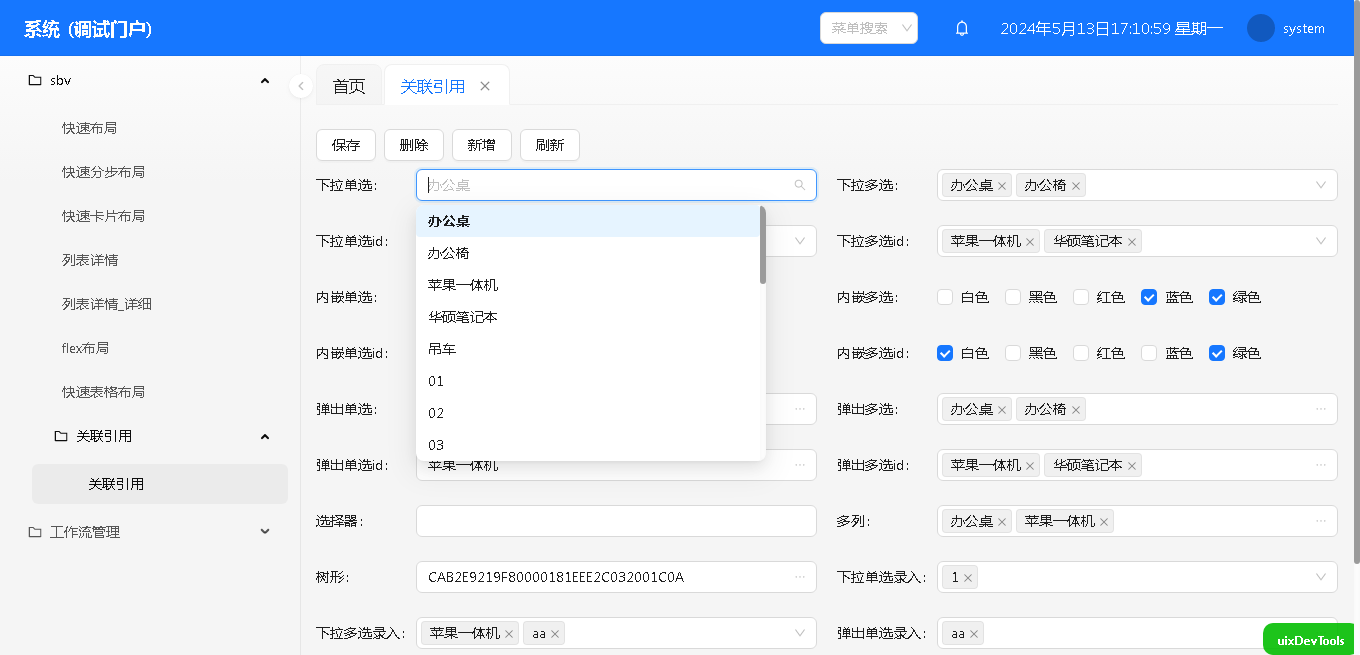
Task: Click the 保存 button
Action: 346,145
